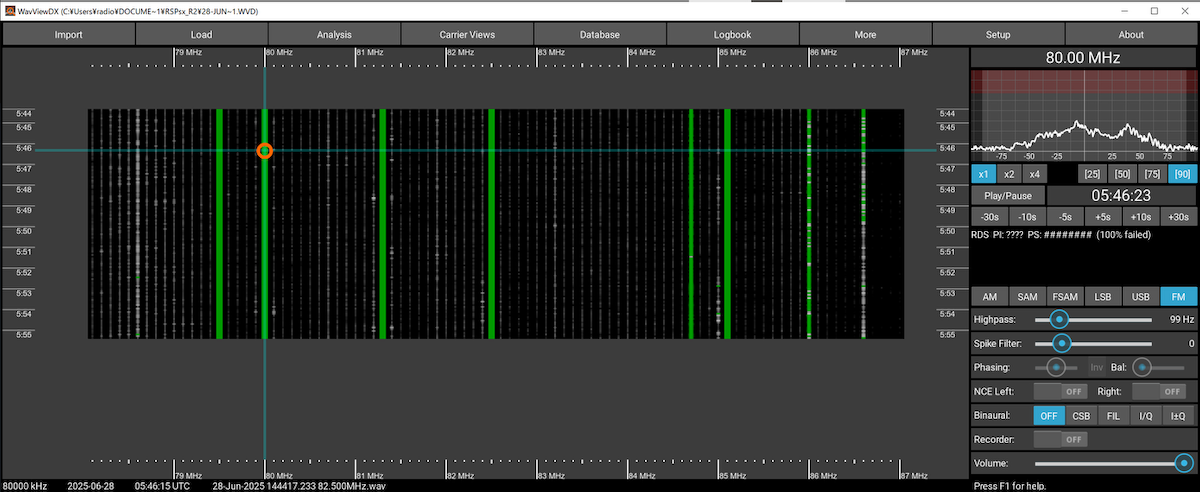
Task: Set zoom level to x2
Action: click(x=1008, y=174)
